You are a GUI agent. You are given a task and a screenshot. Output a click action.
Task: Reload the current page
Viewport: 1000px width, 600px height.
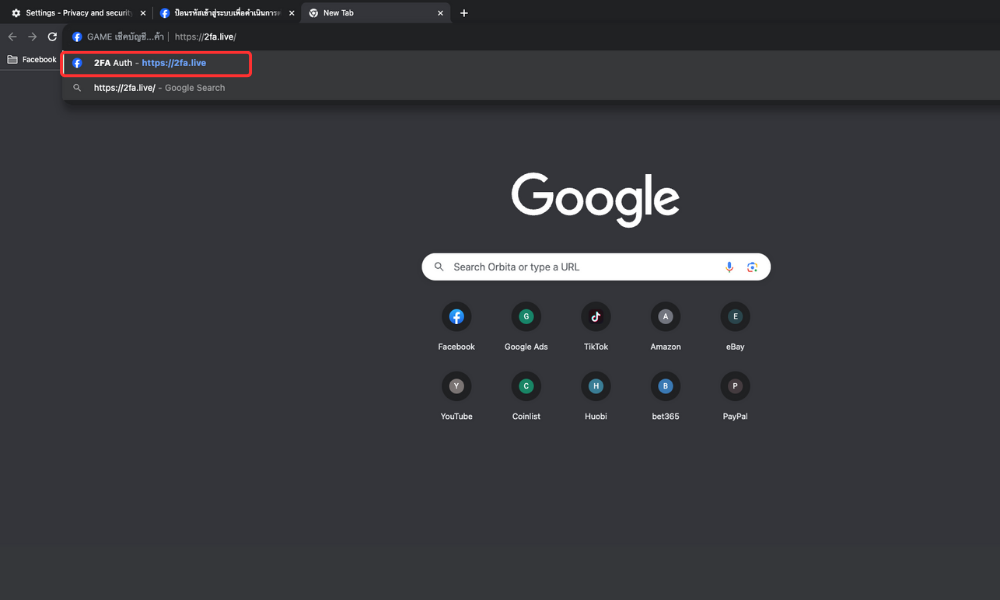[x=52, y=37]
